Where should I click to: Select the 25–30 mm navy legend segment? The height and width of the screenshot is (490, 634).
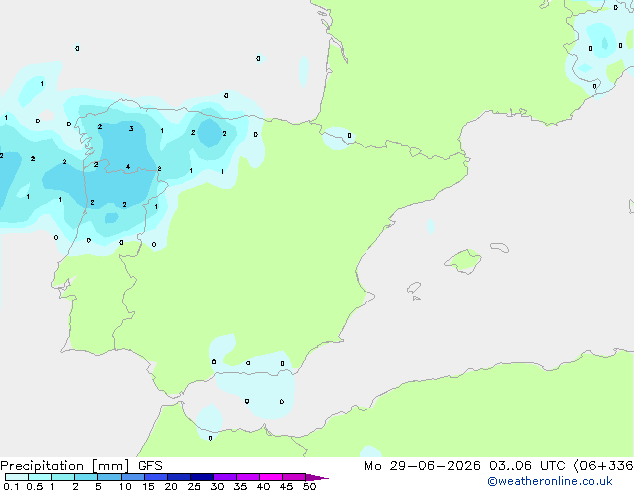[x=202, y=477]
